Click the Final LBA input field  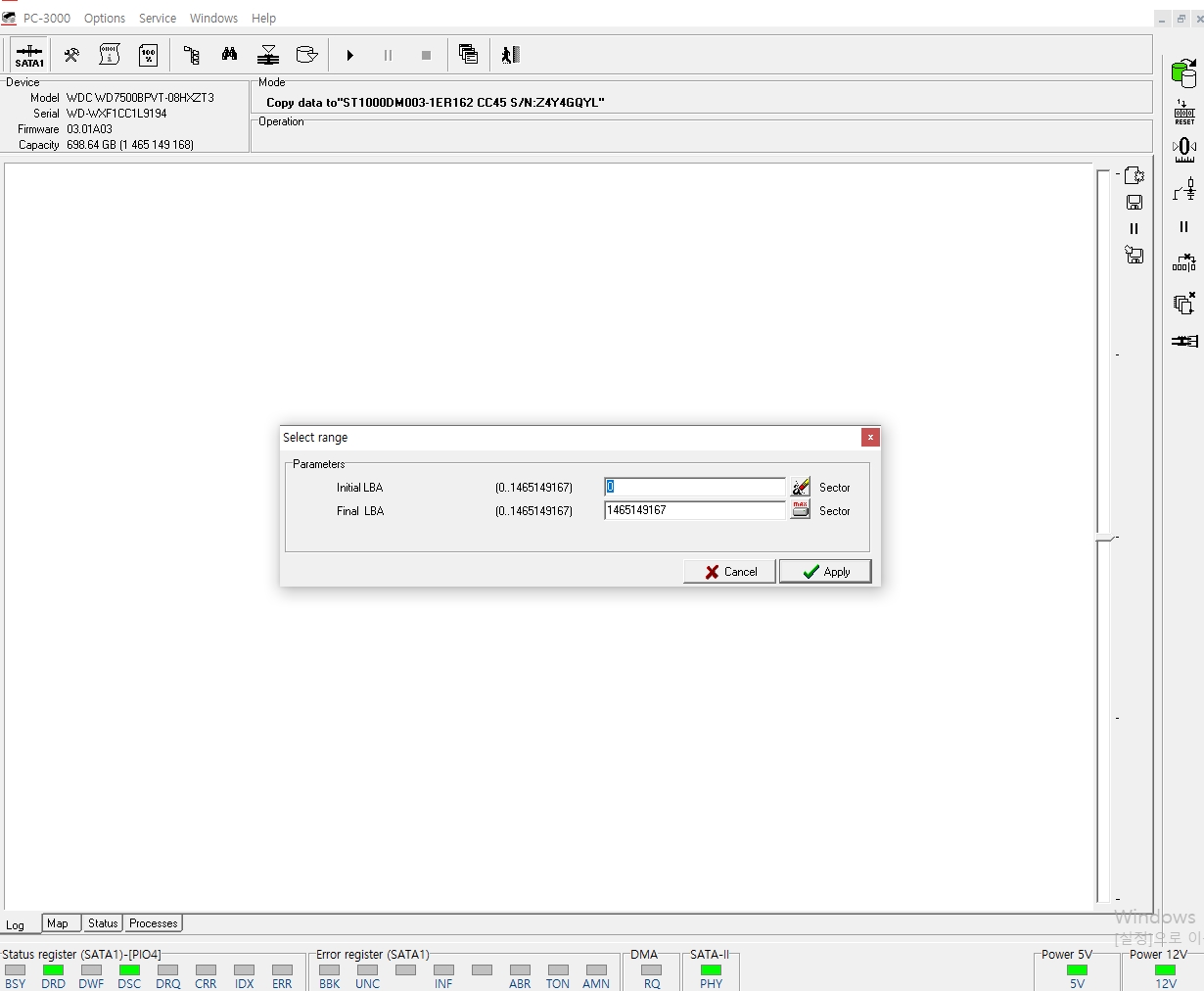(x=695, y=510)
